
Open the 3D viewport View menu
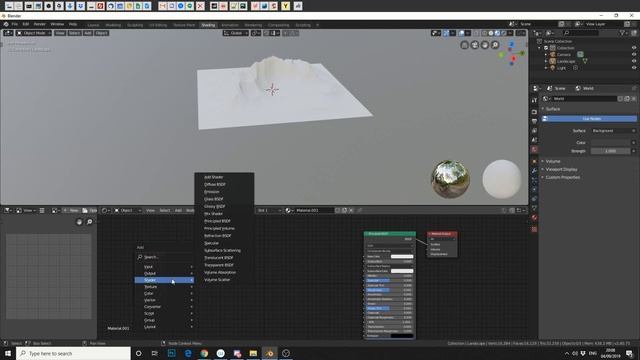coord(60,33)
